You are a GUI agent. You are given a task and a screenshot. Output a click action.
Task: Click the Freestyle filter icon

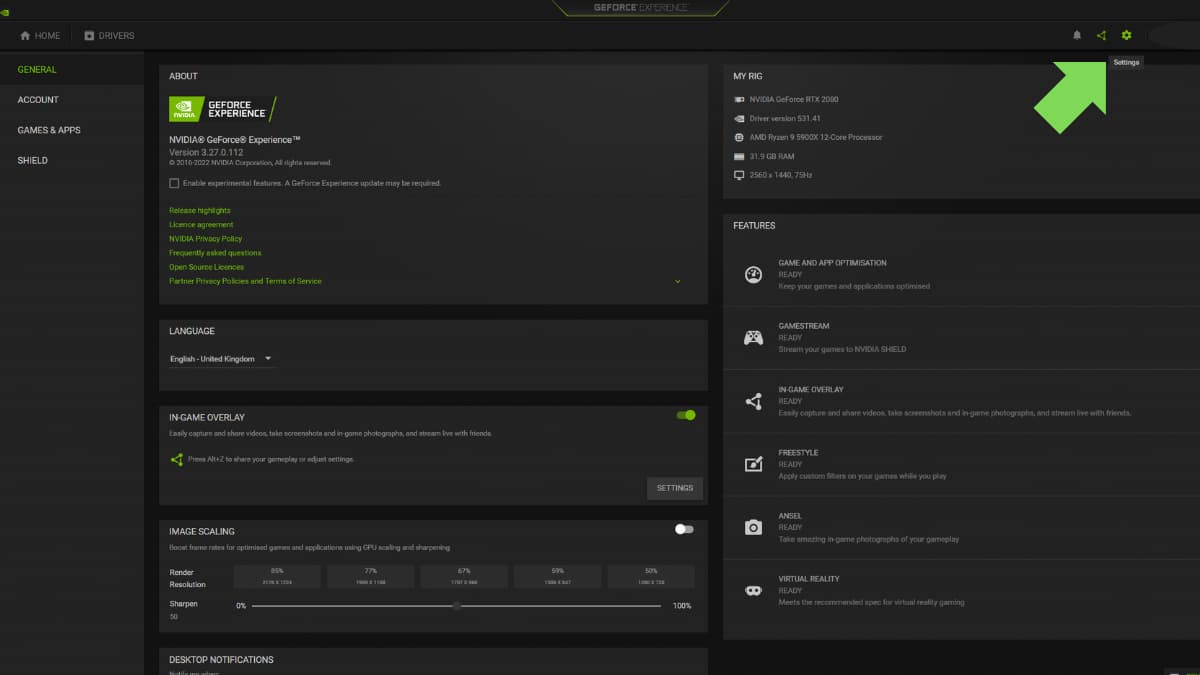tap(753, 463)
